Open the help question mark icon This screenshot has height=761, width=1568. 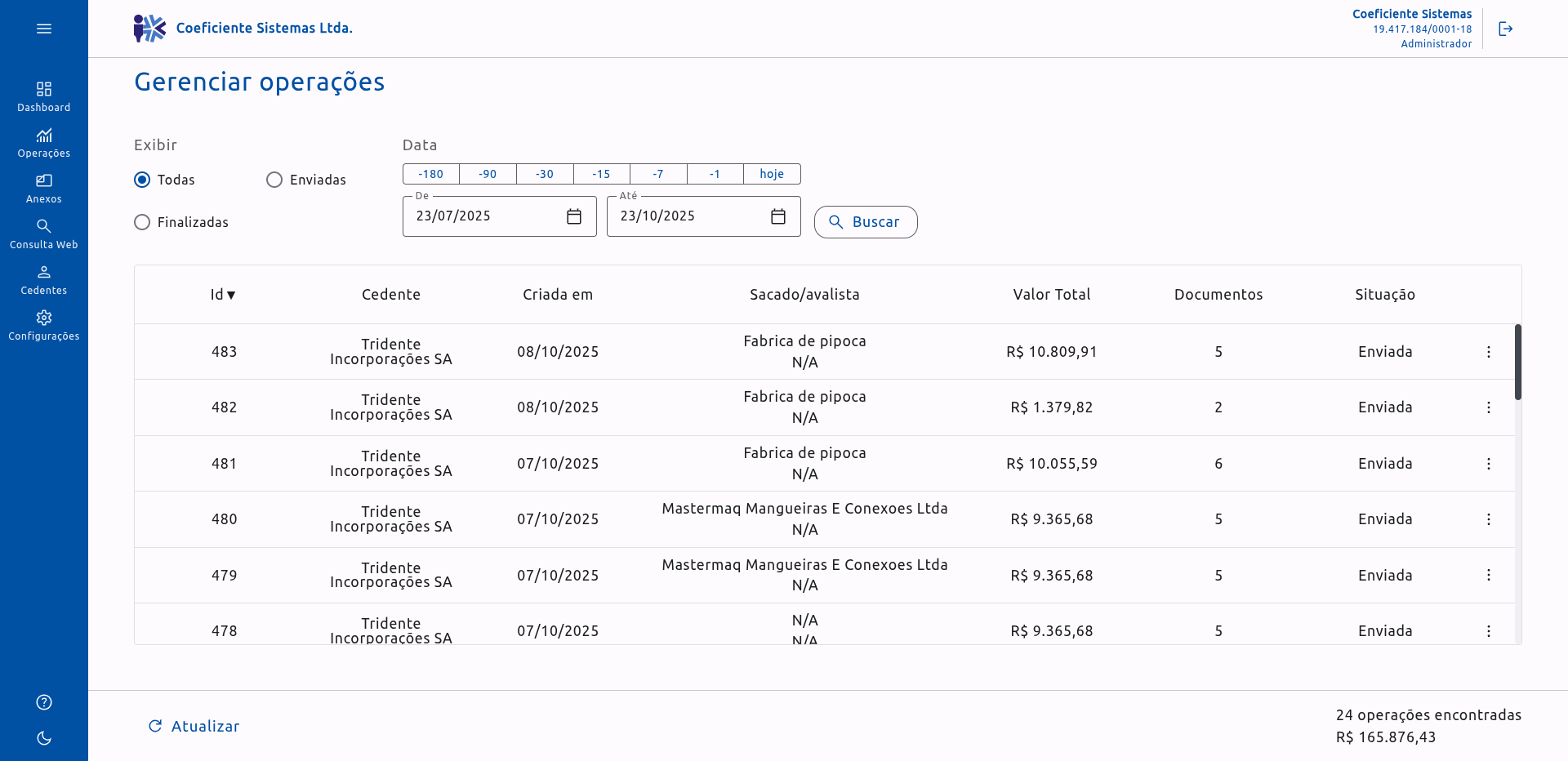pyautogui.click(x=44, y=702)
